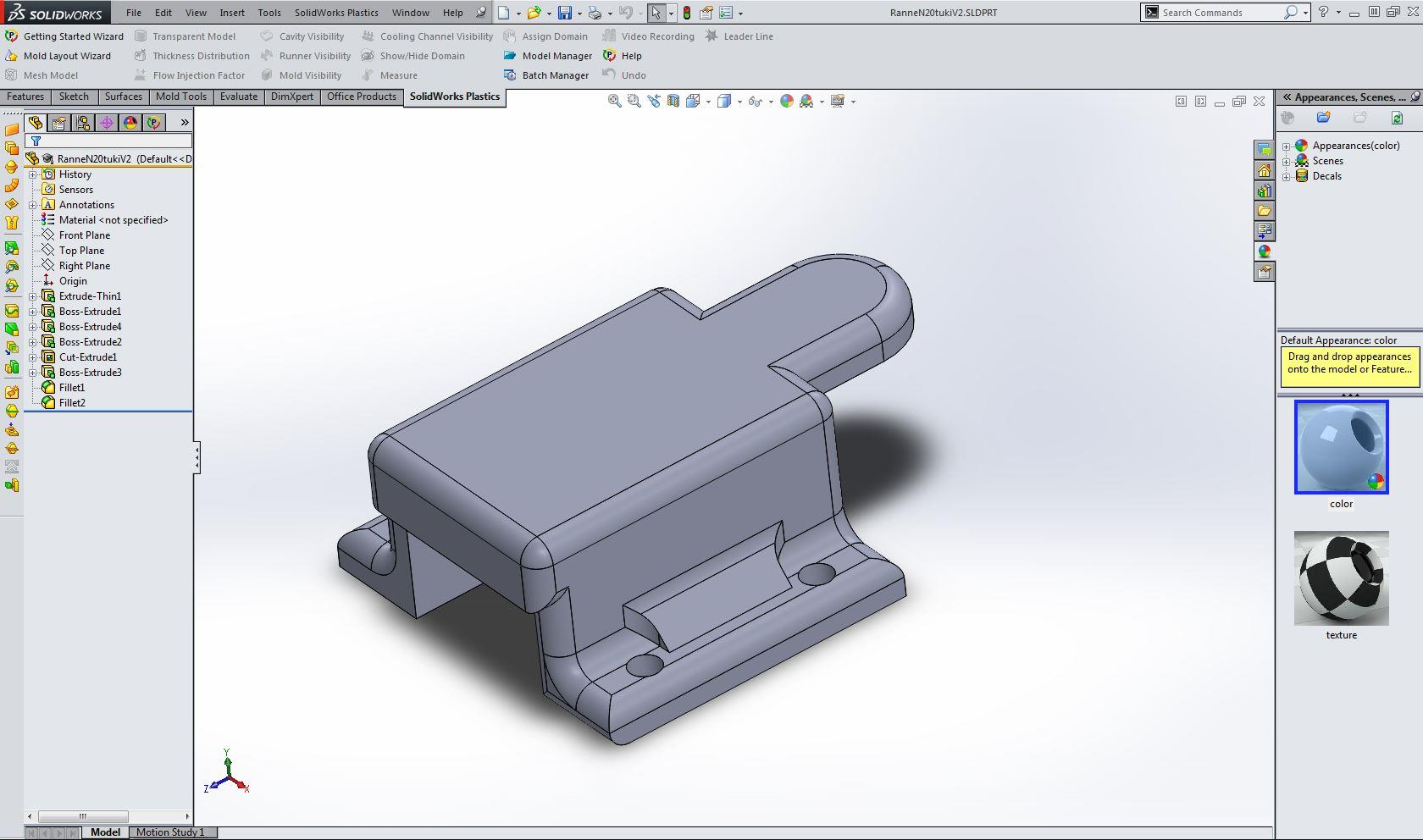Click the Display Style cube icon
Viewport: 1423px width, 840px height.
[x=724, y=101]
